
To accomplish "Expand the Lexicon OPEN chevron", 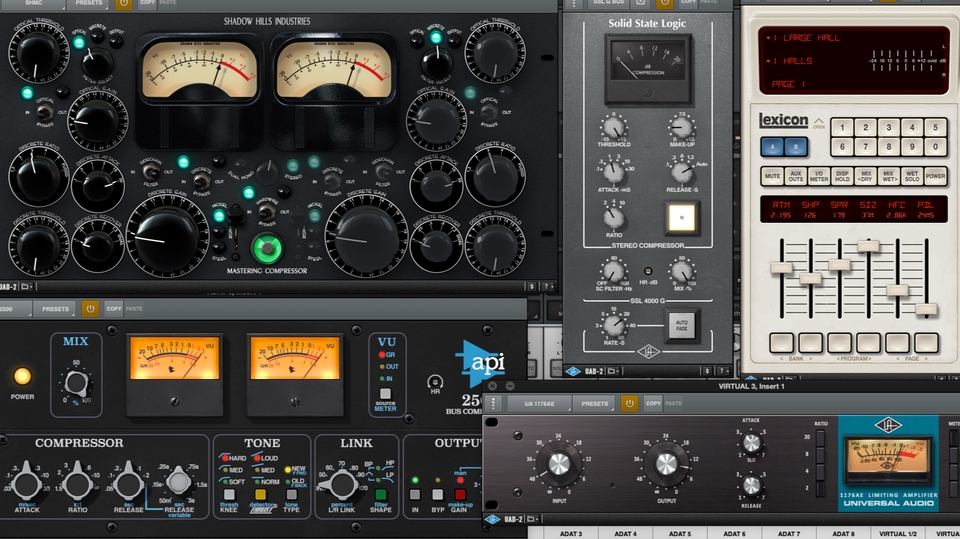I will (x=819, y=122).
